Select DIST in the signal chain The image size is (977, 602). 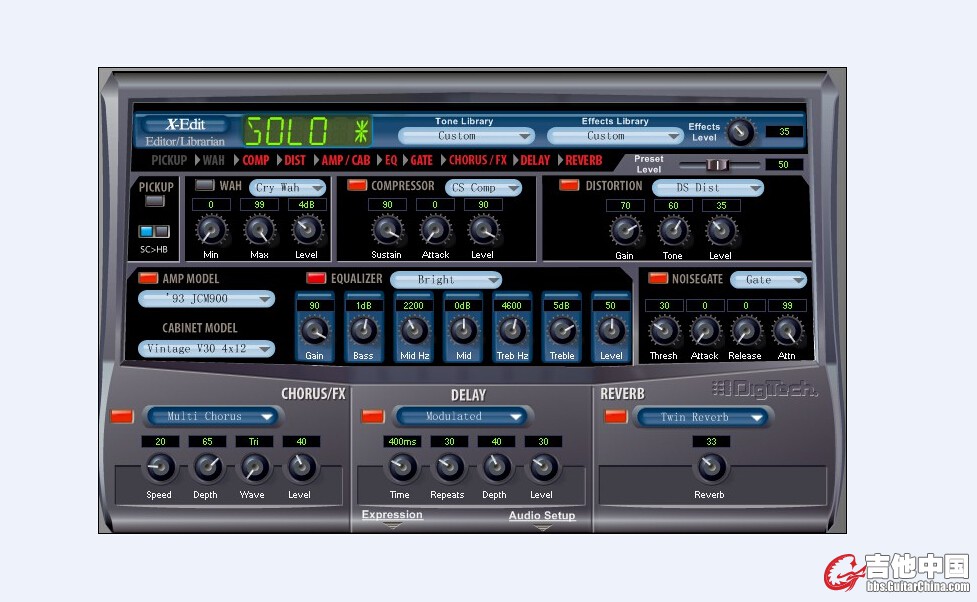[x=295, y=160]
